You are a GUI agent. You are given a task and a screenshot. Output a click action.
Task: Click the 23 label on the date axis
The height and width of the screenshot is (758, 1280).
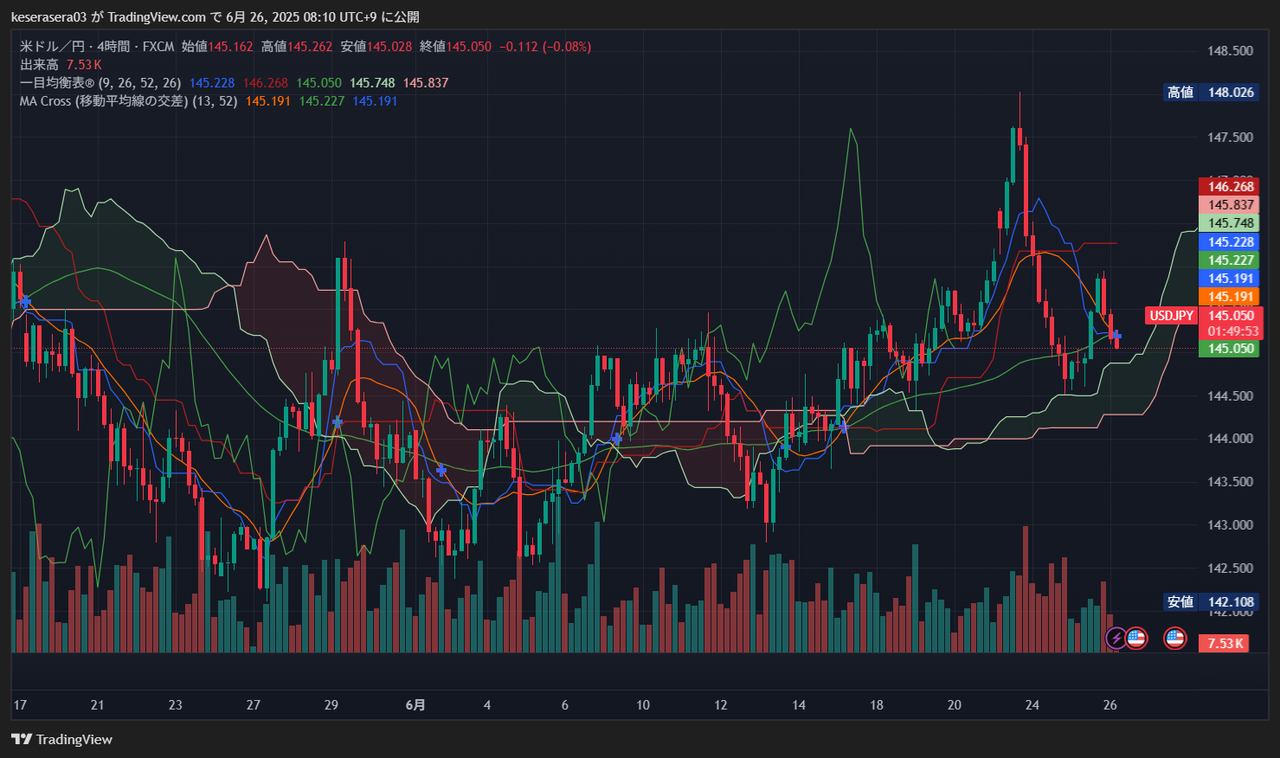(x=175, y=705)
